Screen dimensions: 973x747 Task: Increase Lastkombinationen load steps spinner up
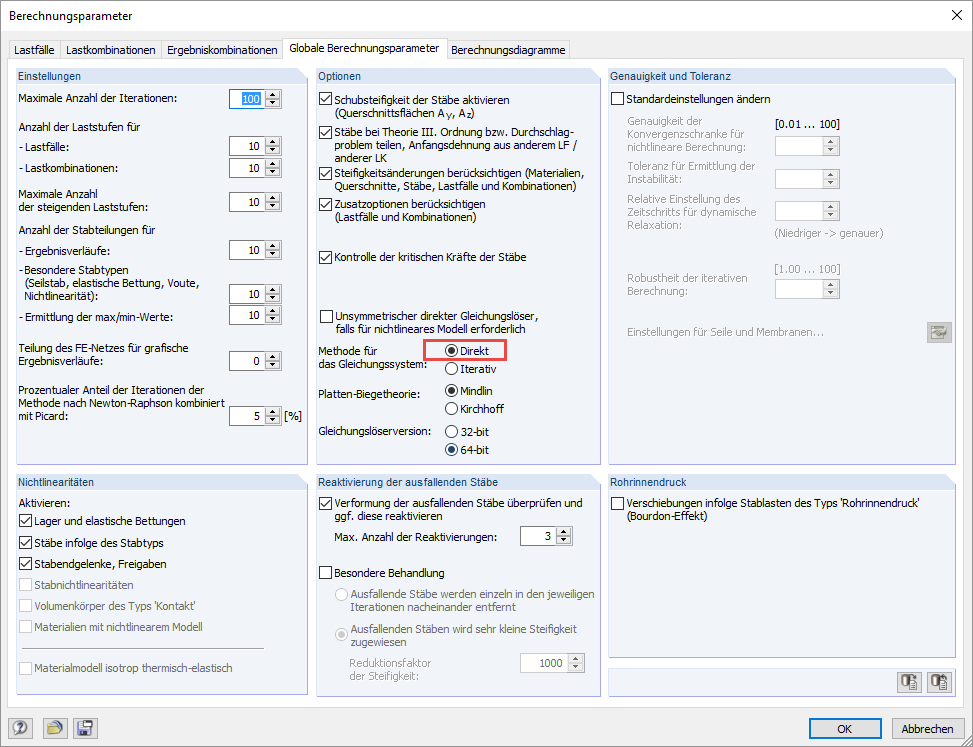[x=273, y=164]
